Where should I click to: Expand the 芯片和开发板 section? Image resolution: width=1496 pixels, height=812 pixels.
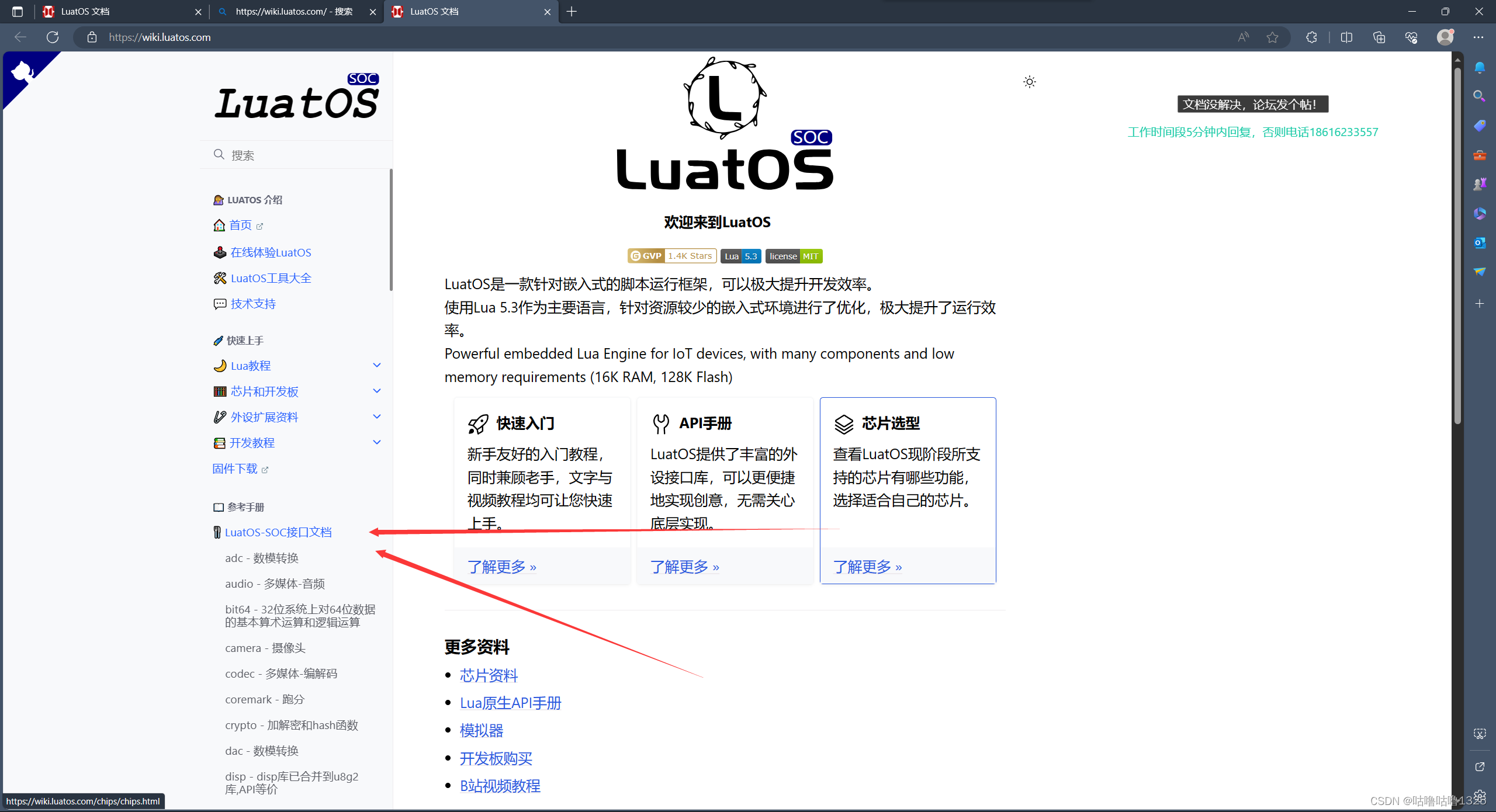(x=377, y=391)
